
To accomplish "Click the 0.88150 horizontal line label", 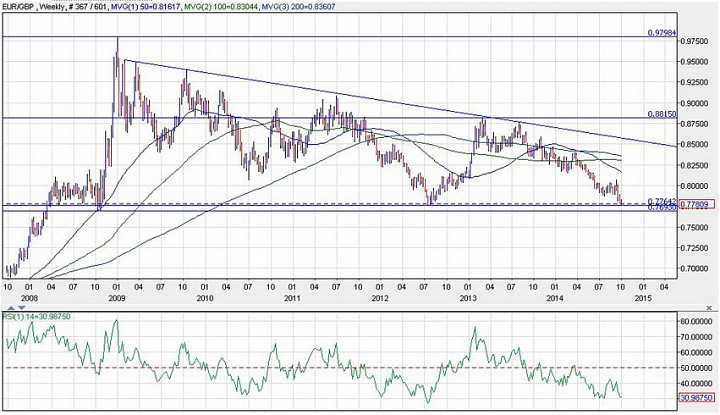I will (662, 114).
